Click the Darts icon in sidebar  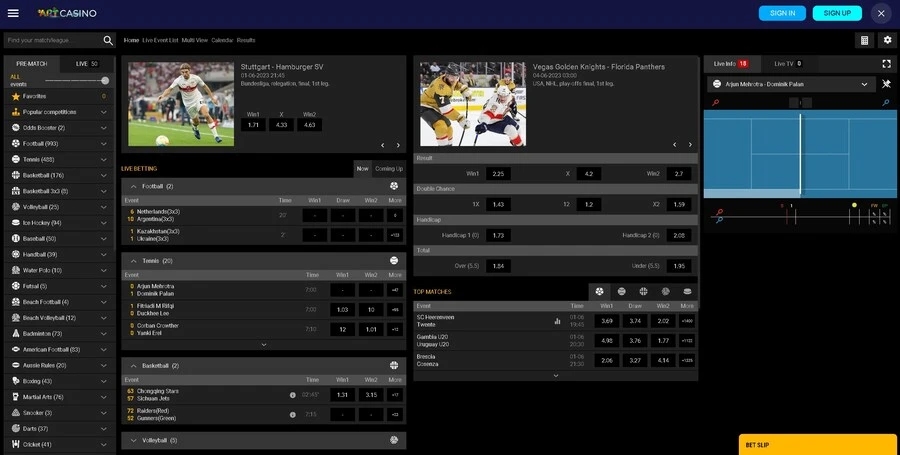[x=15, y=429]
